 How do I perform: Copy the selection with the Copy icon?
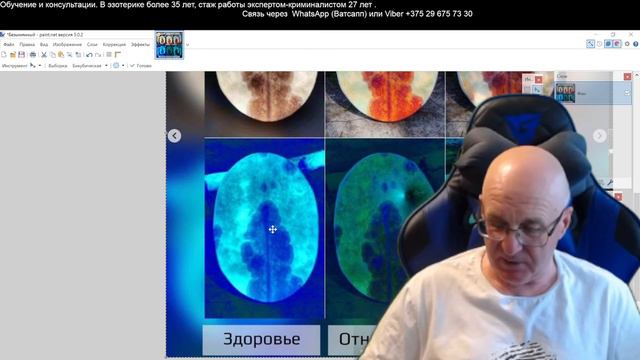[53, 54]
